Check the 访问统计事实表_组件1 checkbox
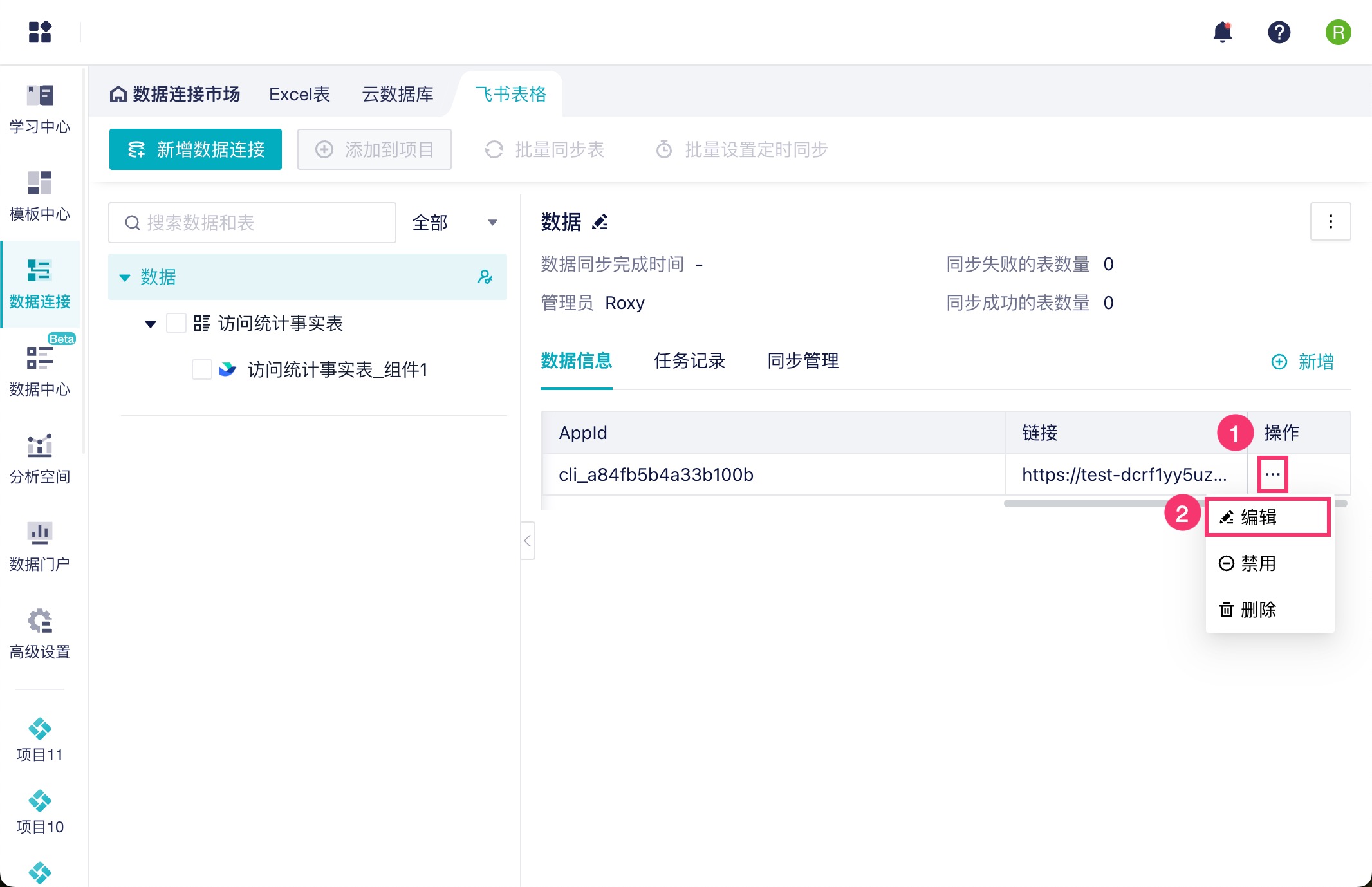 pyautogui.click(x=202, y=369)
